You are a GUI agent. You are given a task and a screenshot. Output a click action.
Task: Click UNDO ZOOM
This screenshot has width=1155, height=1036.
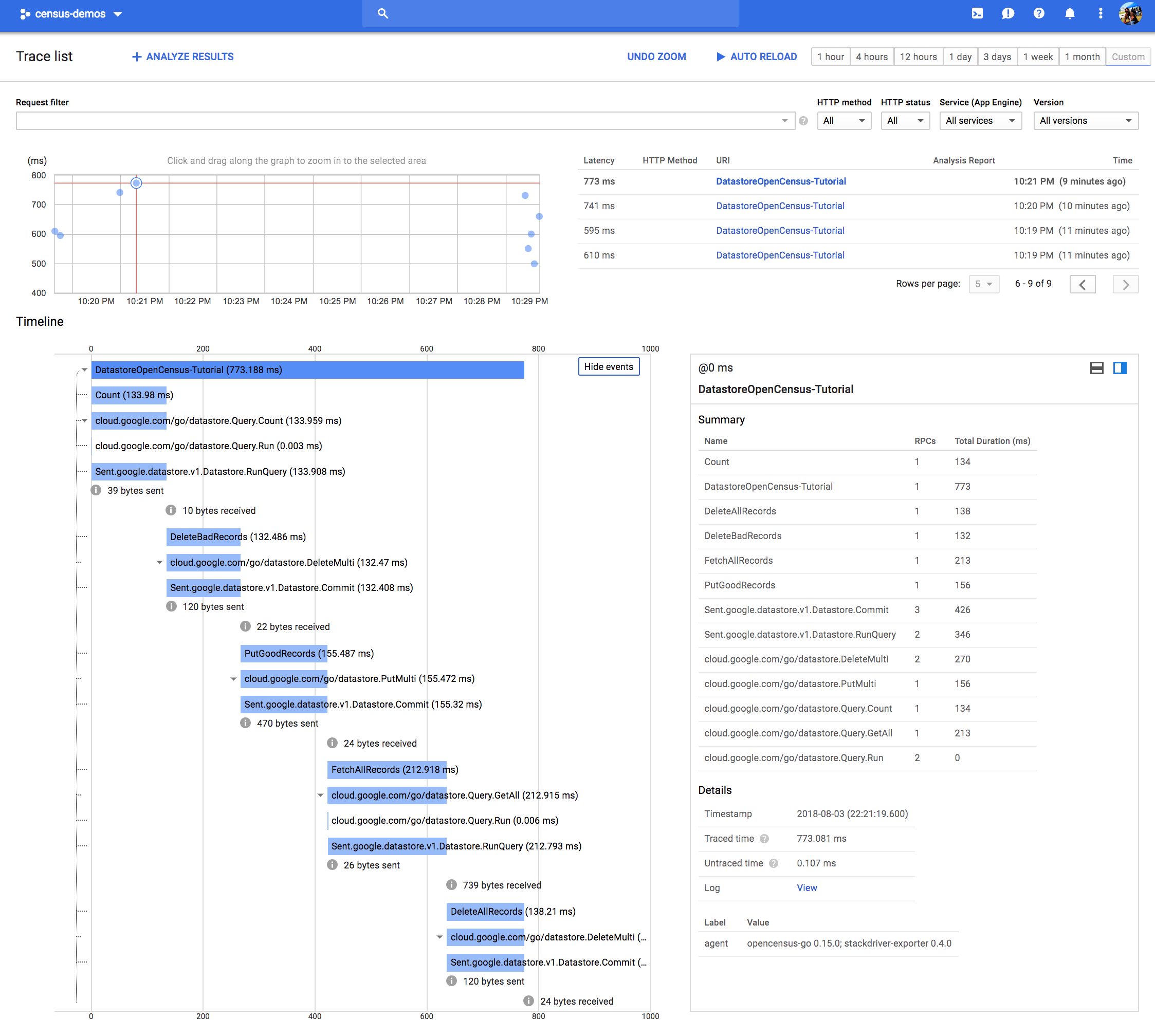coord(656,57)
